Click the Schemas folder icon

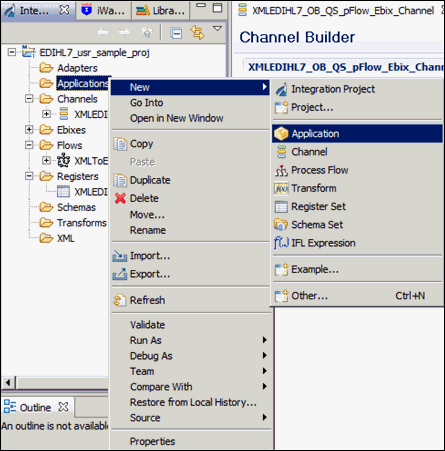(46, 207)
